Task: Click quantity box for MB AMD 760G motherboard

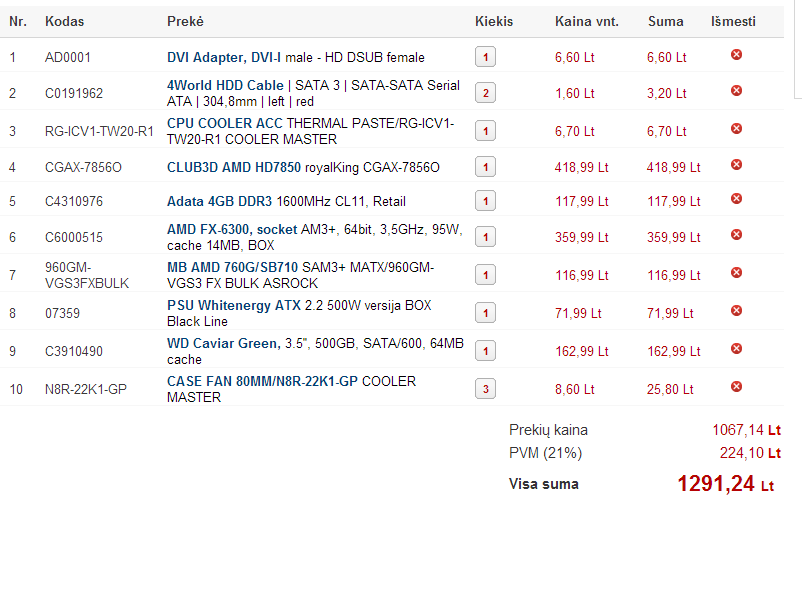Action: 485,275
